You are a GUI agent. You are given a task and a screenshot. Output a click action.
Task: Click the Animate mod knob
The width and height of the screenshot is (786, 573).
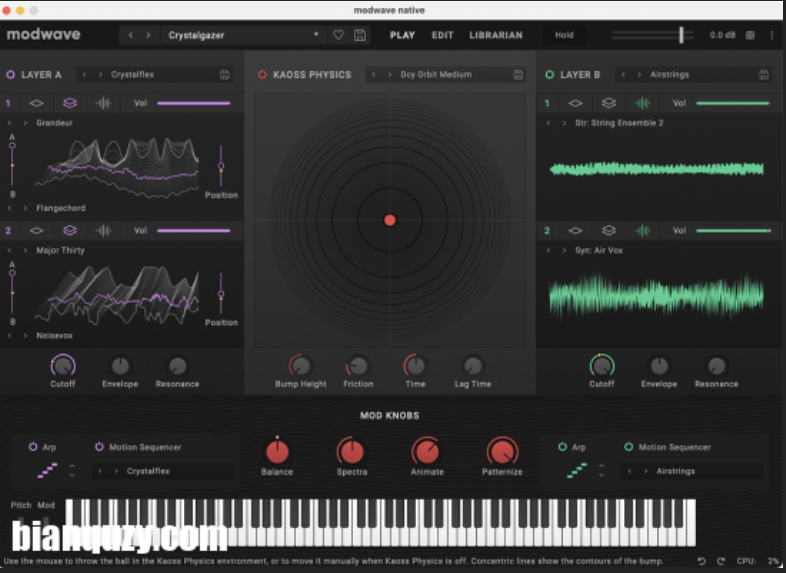pyautogui.click(x=427, y=452)
